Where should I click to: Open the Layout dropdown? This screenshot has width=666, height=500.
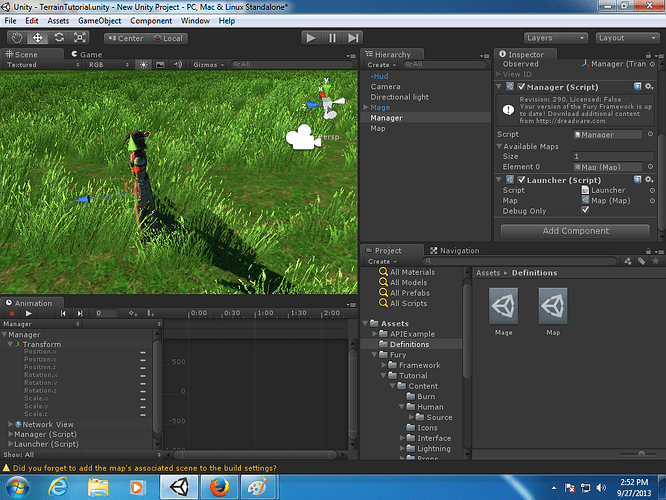point(627,38)
